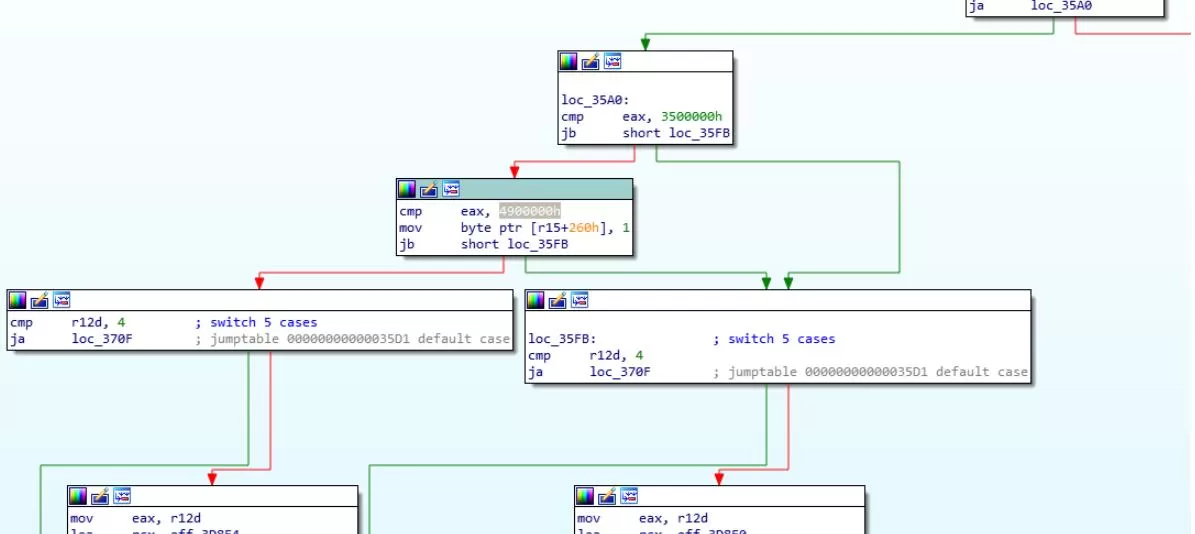
Task: Click the pencil edit icon on loc_35A0 node
Action: (590, 62)
